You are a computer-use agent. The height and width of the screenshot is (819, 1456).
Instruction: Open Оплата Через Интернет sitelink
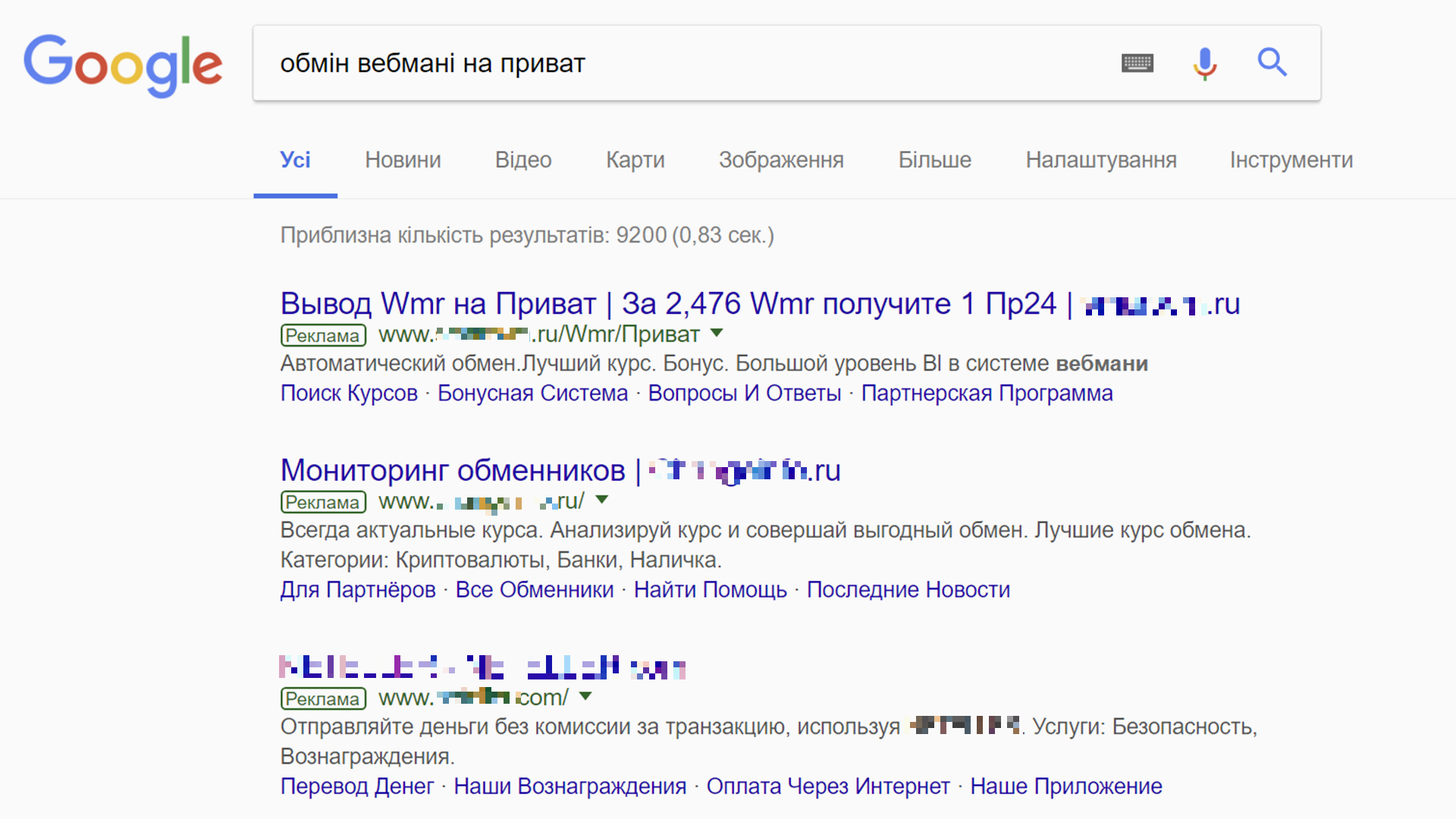point(828,786)
